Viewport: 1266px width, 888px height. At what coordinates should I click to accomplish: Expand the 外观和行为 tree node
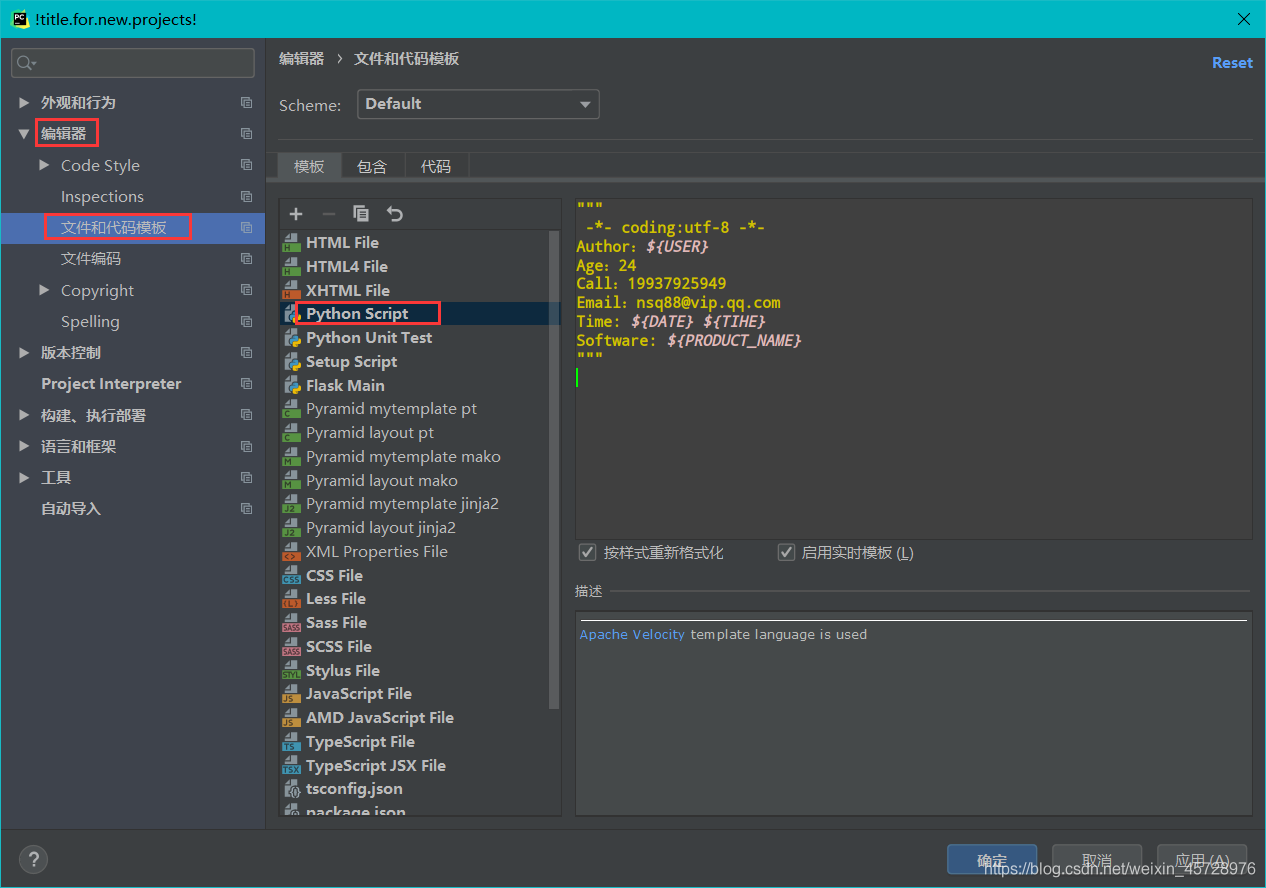click(24, 103)
